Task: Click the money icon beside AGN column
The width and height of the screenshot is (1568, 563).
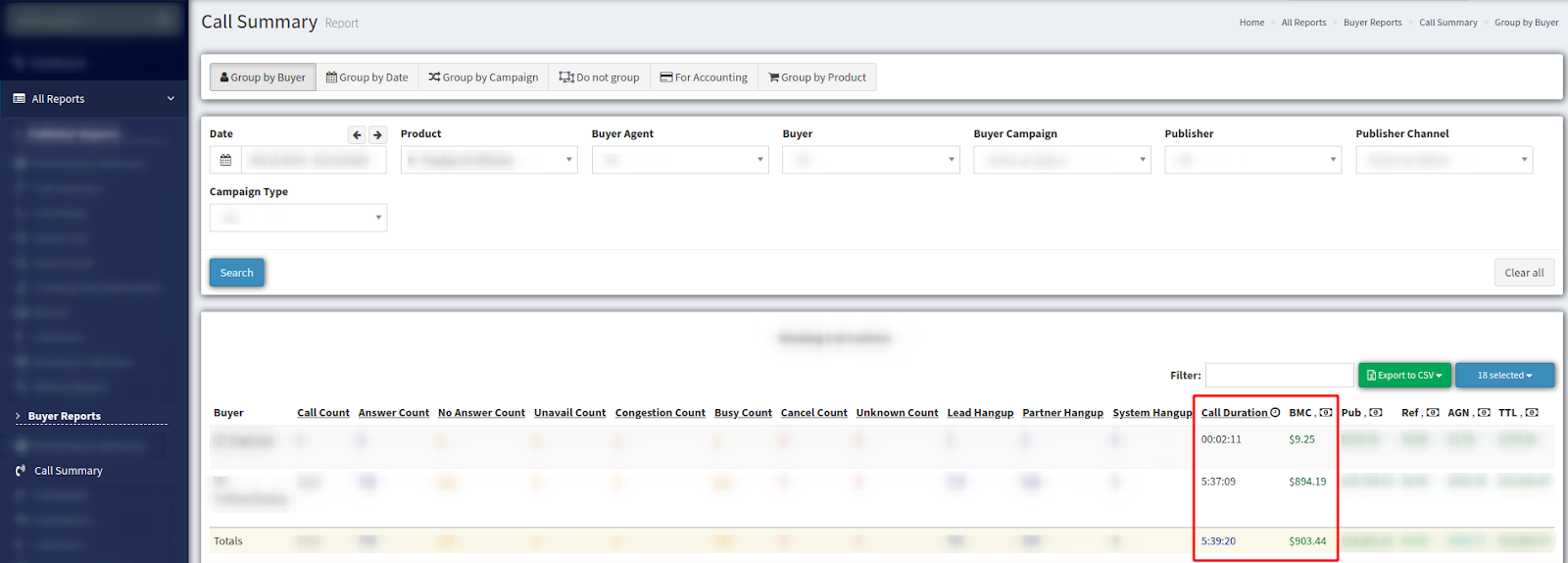Action: pos(1484,413)
